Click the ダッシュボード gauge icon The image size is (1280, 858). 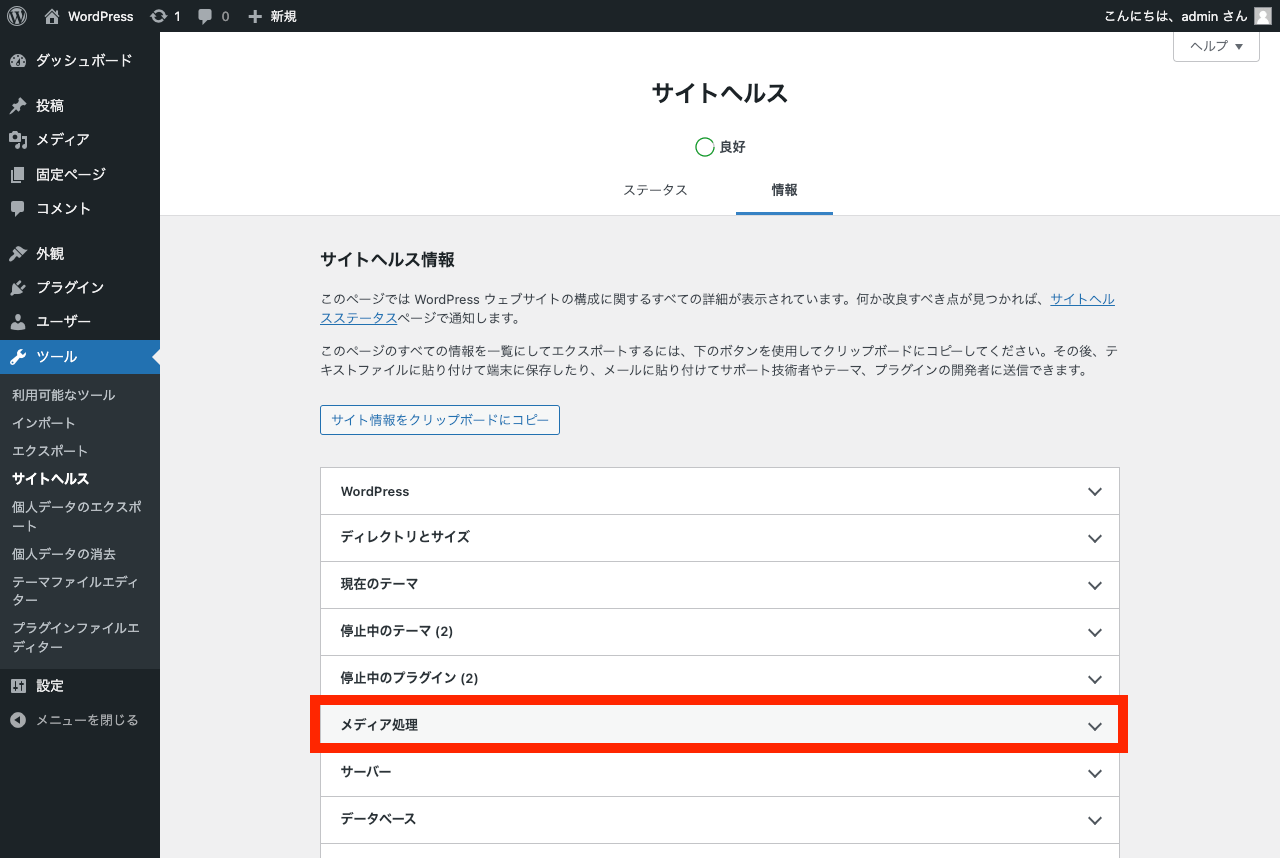tap(18, 61)
